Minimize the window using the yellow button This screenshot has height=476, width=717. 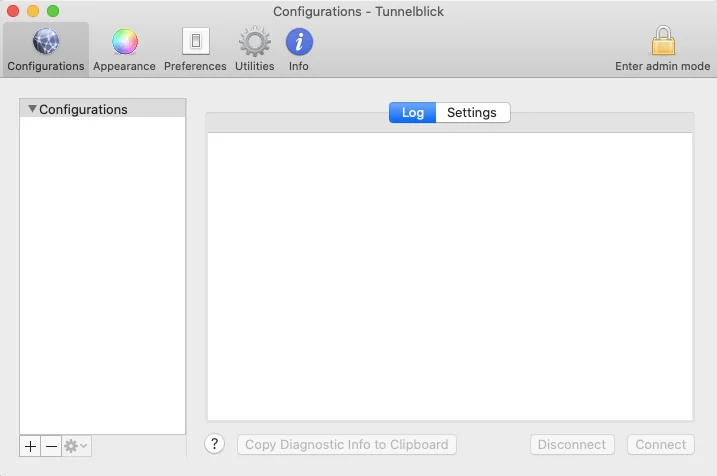click(x=33, y=11)
